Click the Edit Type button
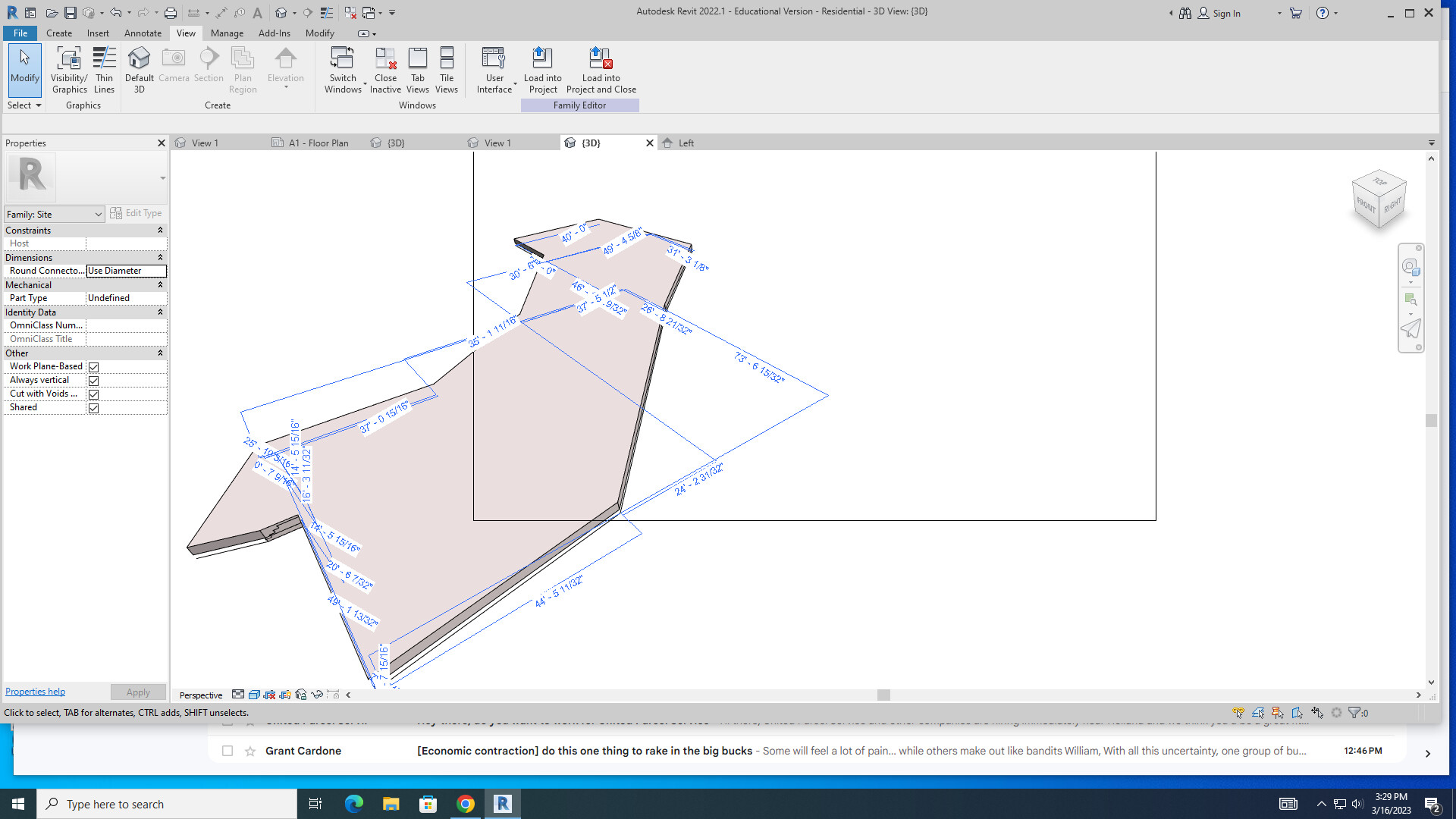The image size is (1456, 819). [x=136, y=214]
